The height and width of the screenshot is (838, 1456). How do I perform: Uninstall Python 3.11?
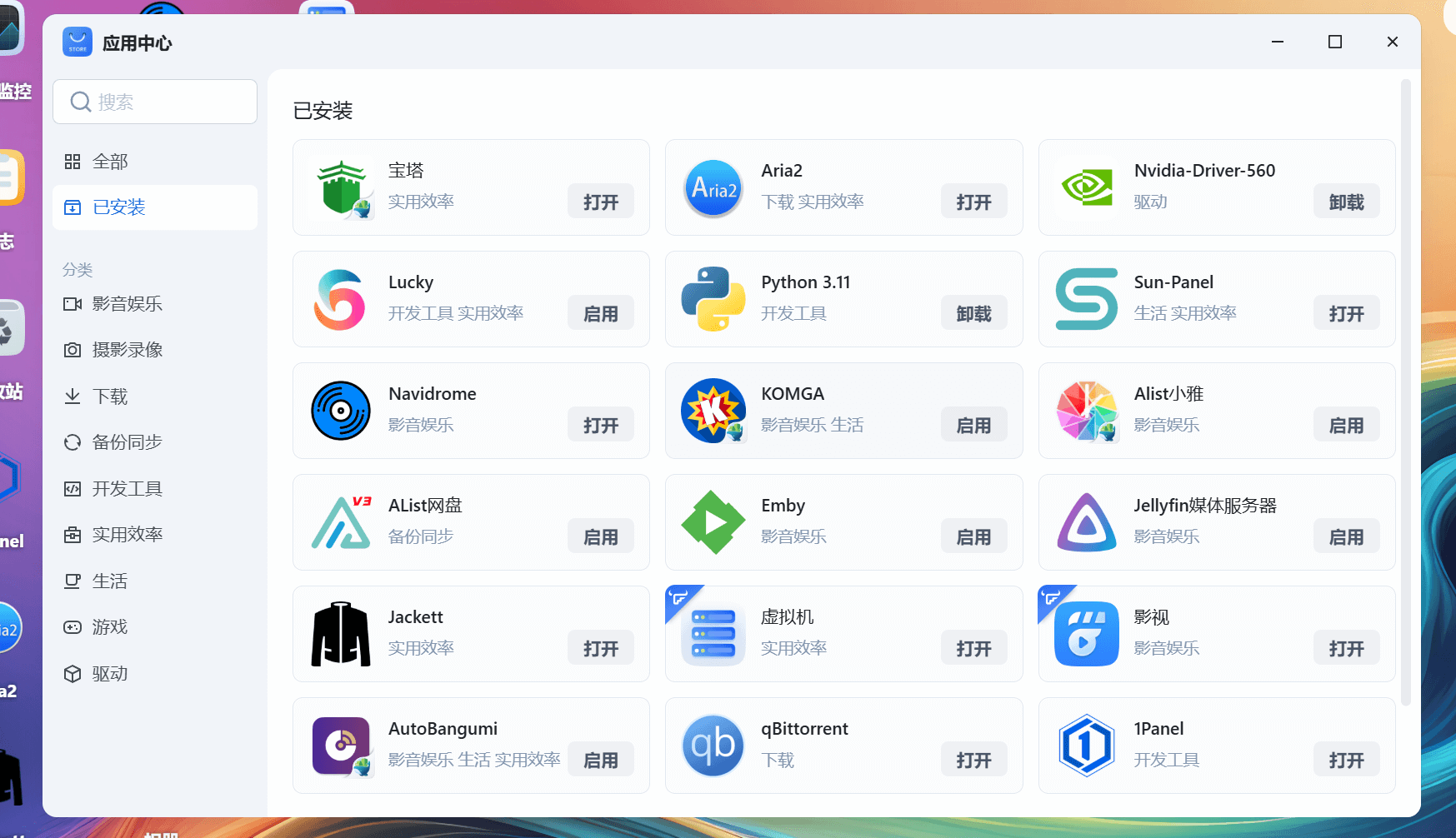[973, 313]
